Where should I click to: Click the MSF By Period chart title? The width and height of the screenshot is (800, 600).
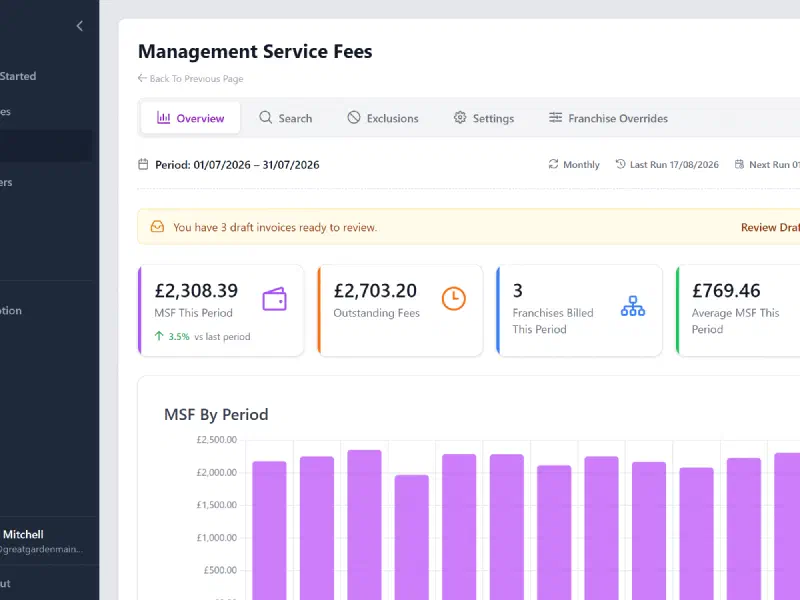coord(216,414)
